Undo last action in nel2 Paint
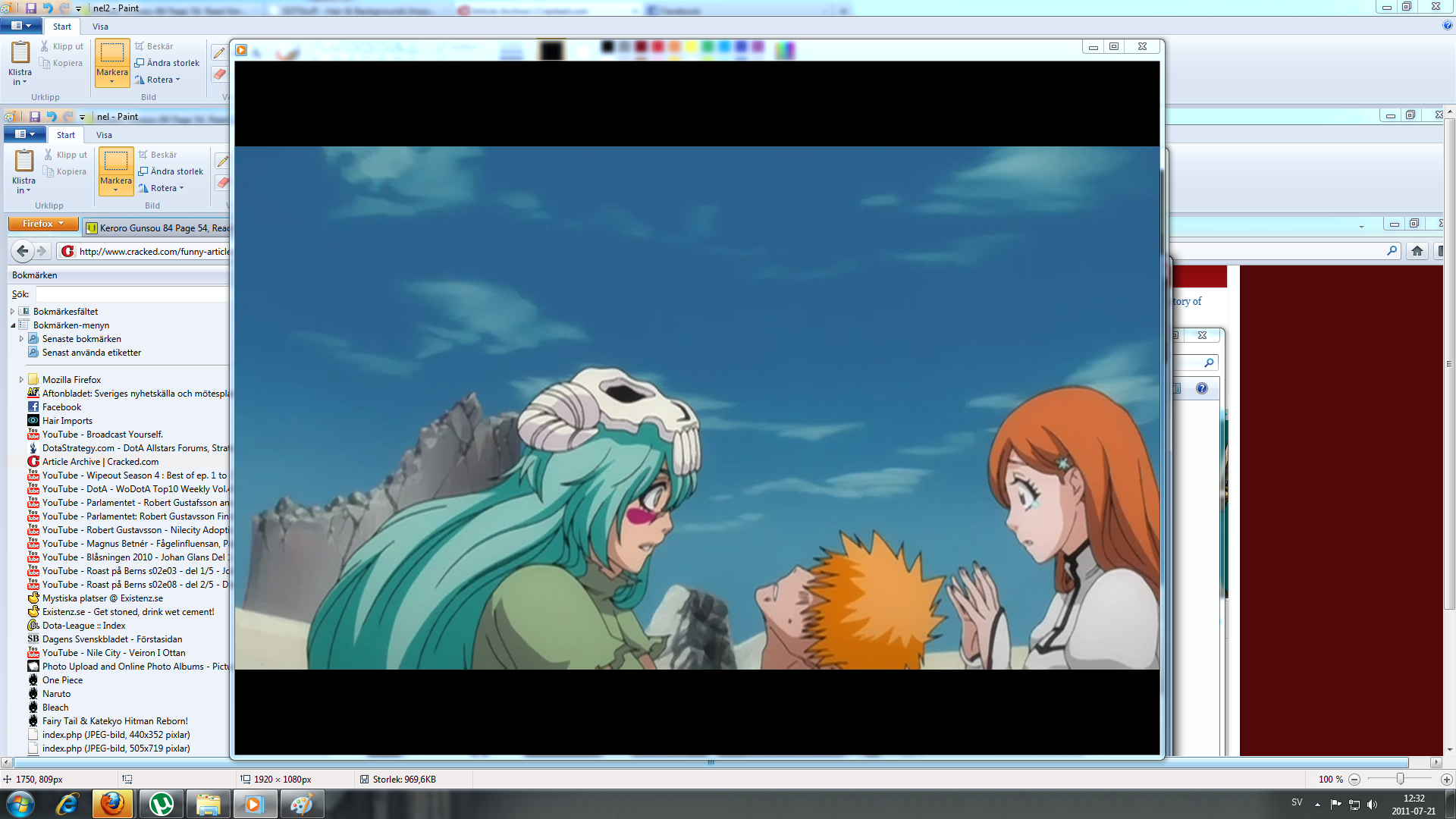Screen dimensions: 1456x819 point(48,8)
